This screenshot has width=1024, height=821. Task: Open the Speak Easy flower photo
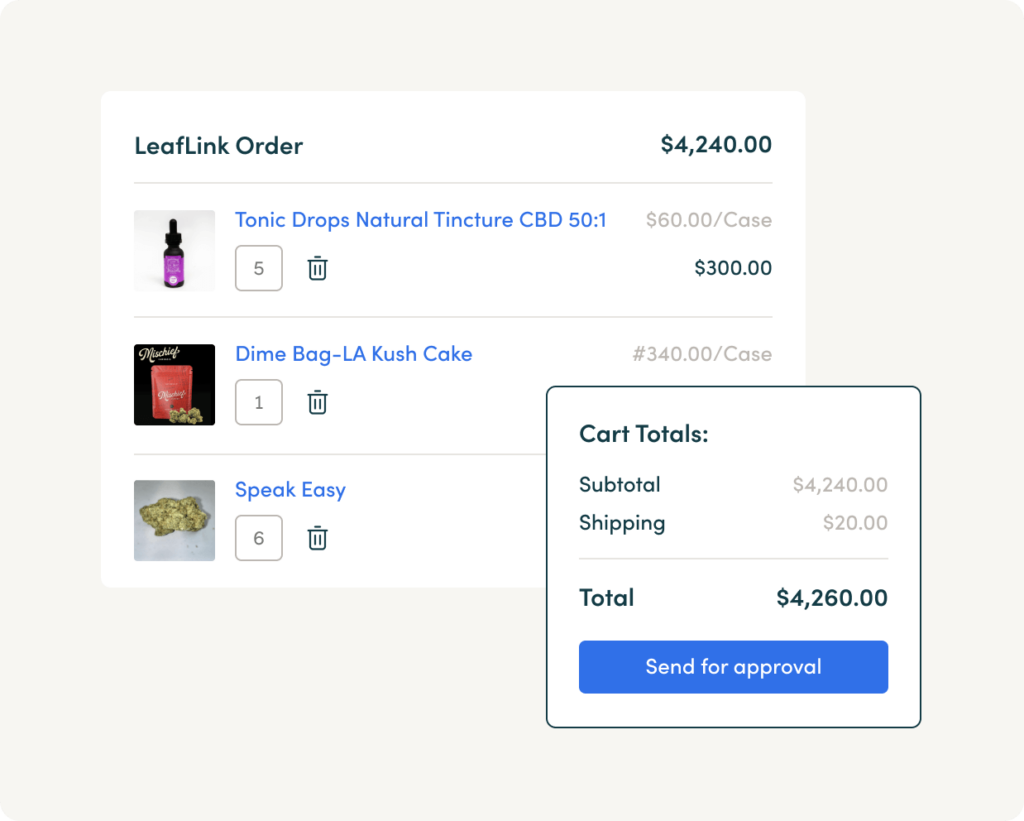tap(174, 521)
